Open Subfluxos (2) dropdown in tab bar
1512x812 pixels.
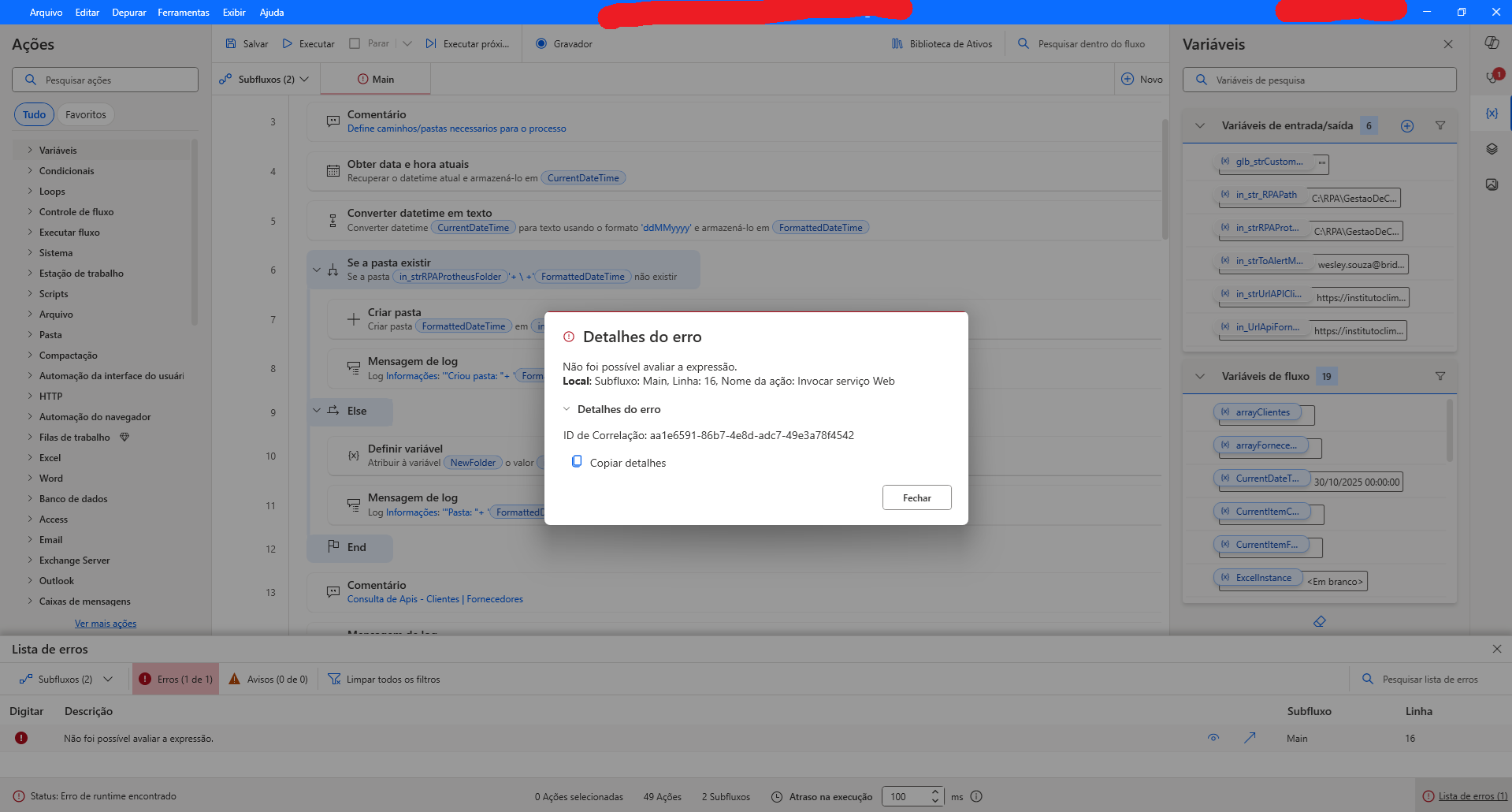point(263,79)
